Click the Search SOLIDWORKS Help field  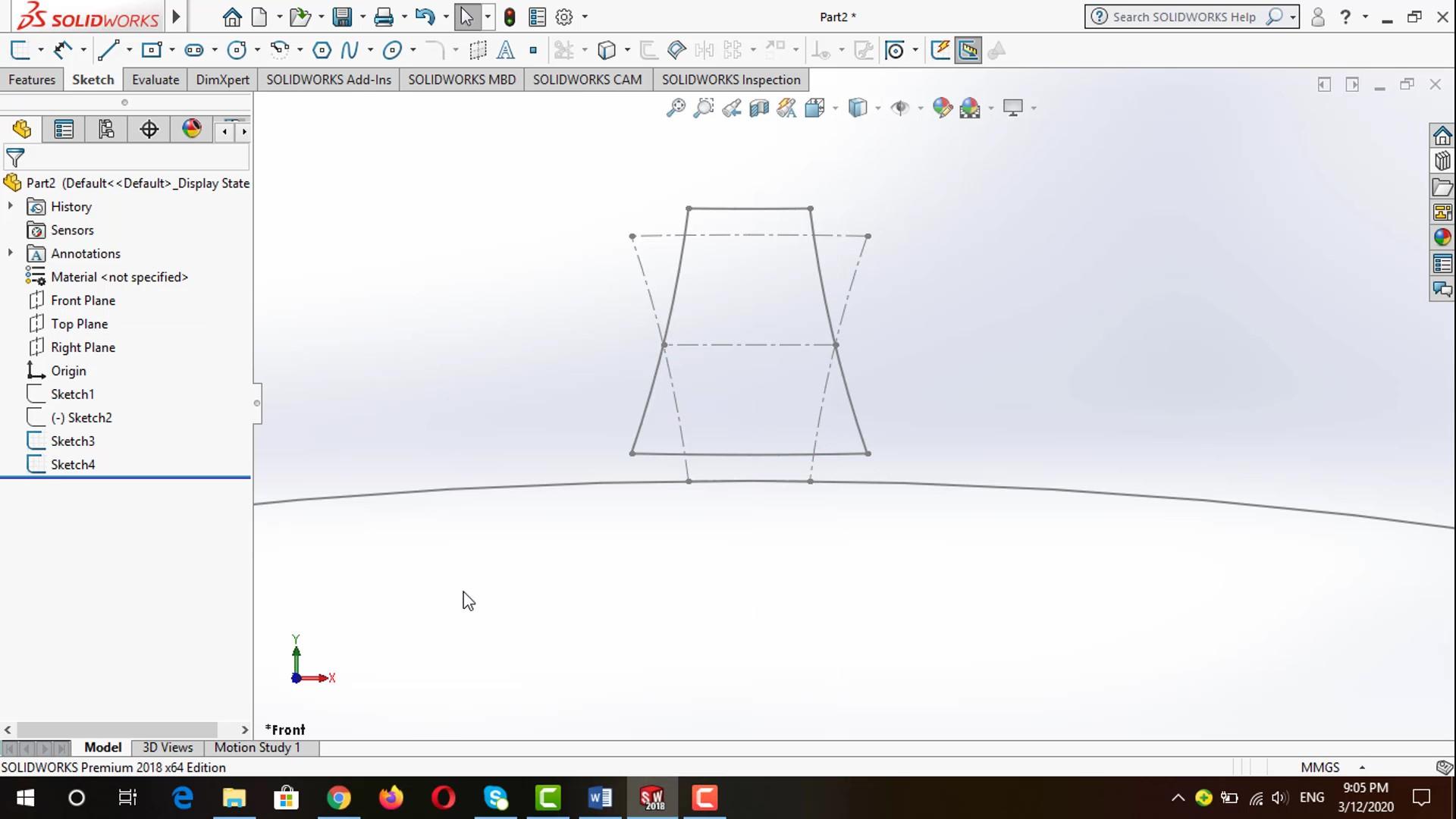point(1183,17)
